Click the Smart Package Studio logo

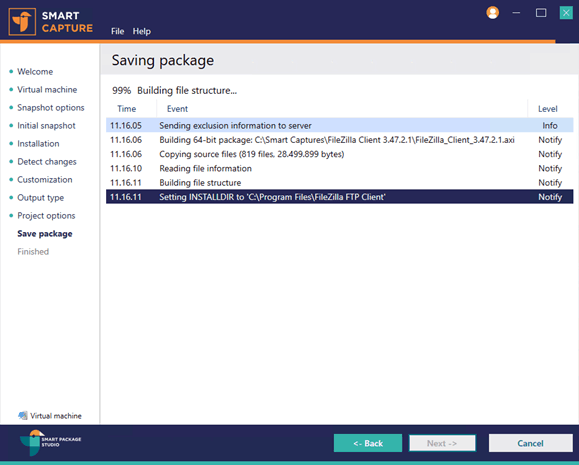(50, 442)
